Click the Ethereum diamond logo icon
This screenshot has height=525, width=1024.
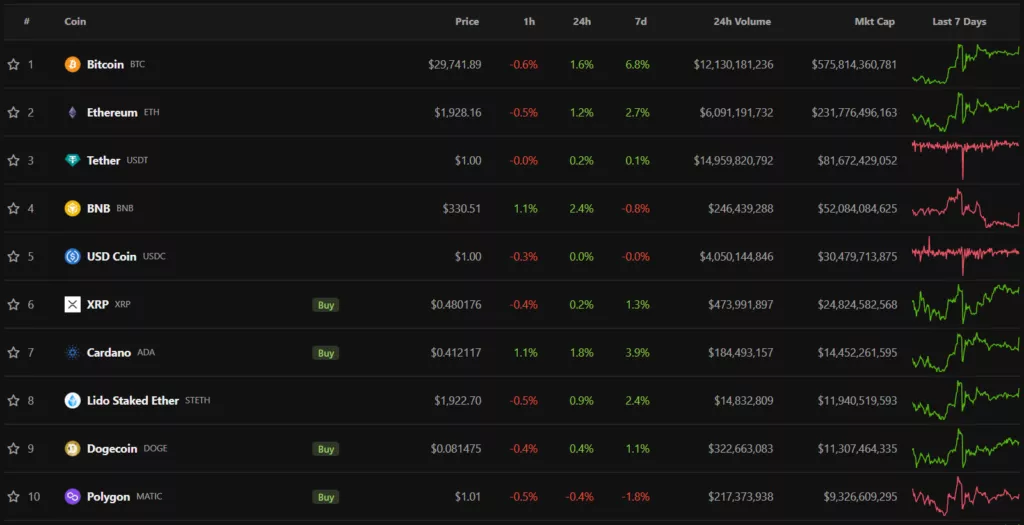click(72, 112)
